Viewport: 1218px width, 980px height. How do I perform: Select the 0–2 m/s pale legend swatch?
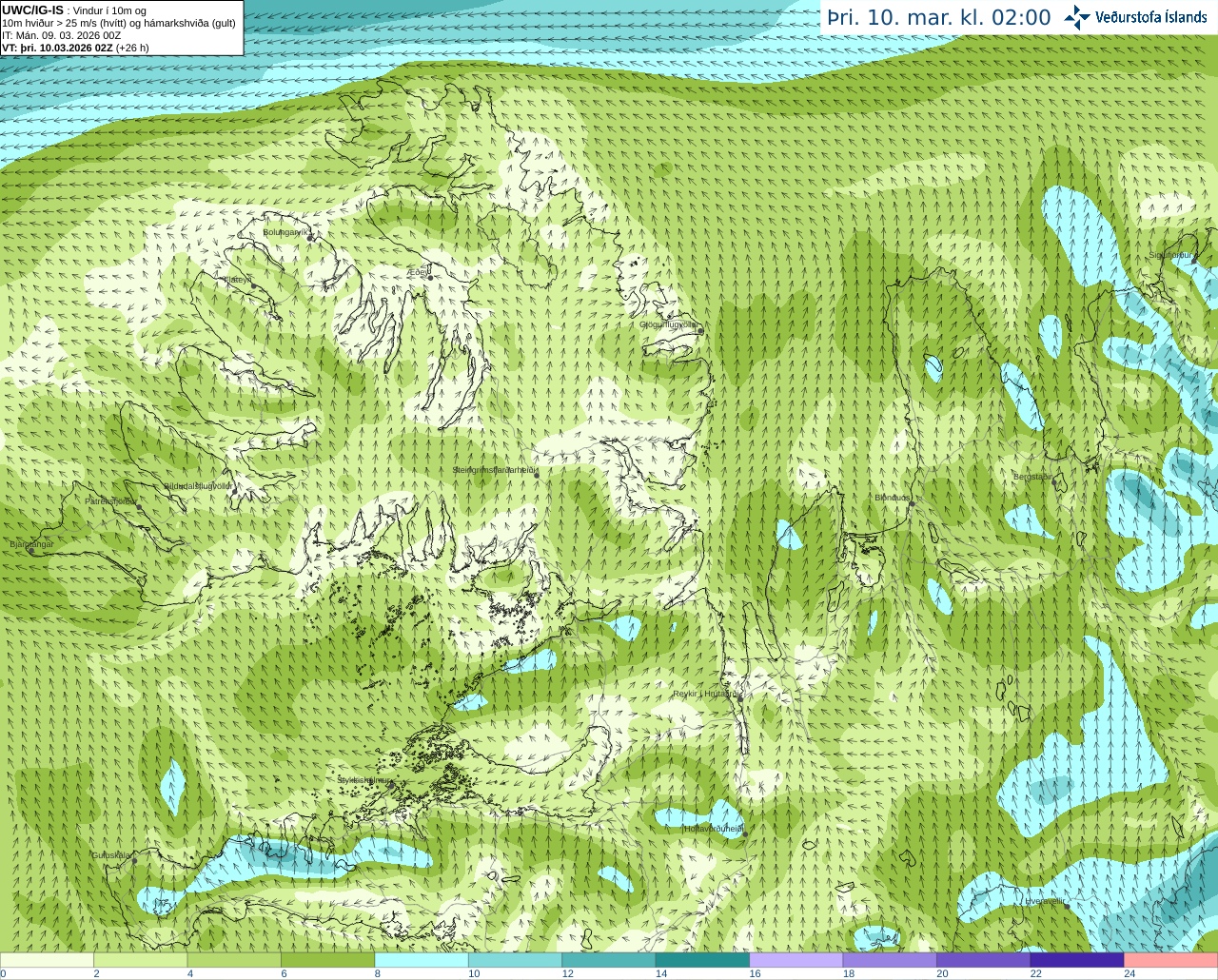coord(47,959)
